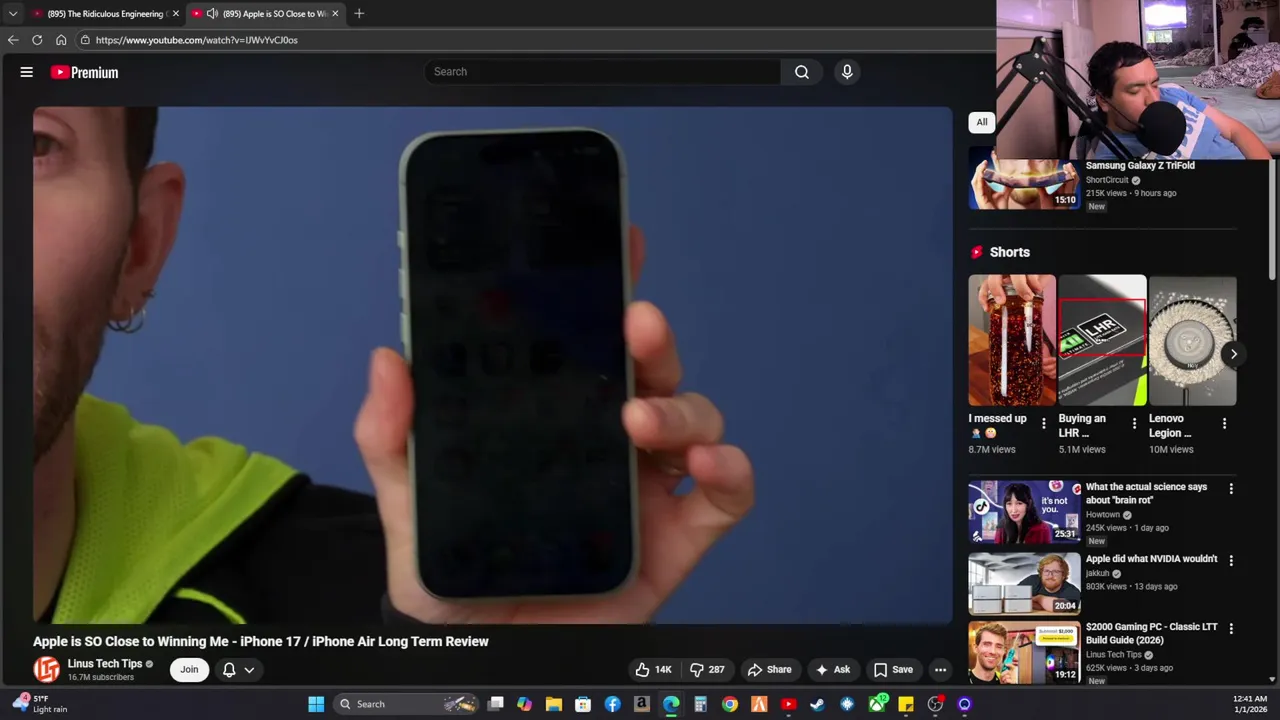Open Microsoft Store from the taskbar
This screenshot has width=1280, height=720.
pos(583,704)
